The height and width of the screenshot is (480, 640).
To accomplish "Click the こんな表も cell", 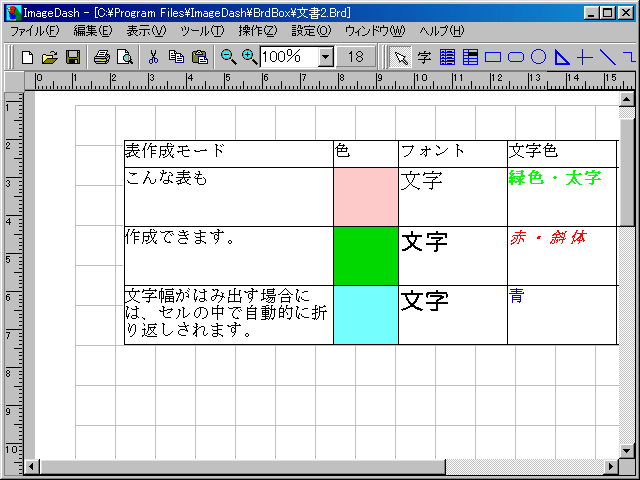I will click(x=229, y=197).
